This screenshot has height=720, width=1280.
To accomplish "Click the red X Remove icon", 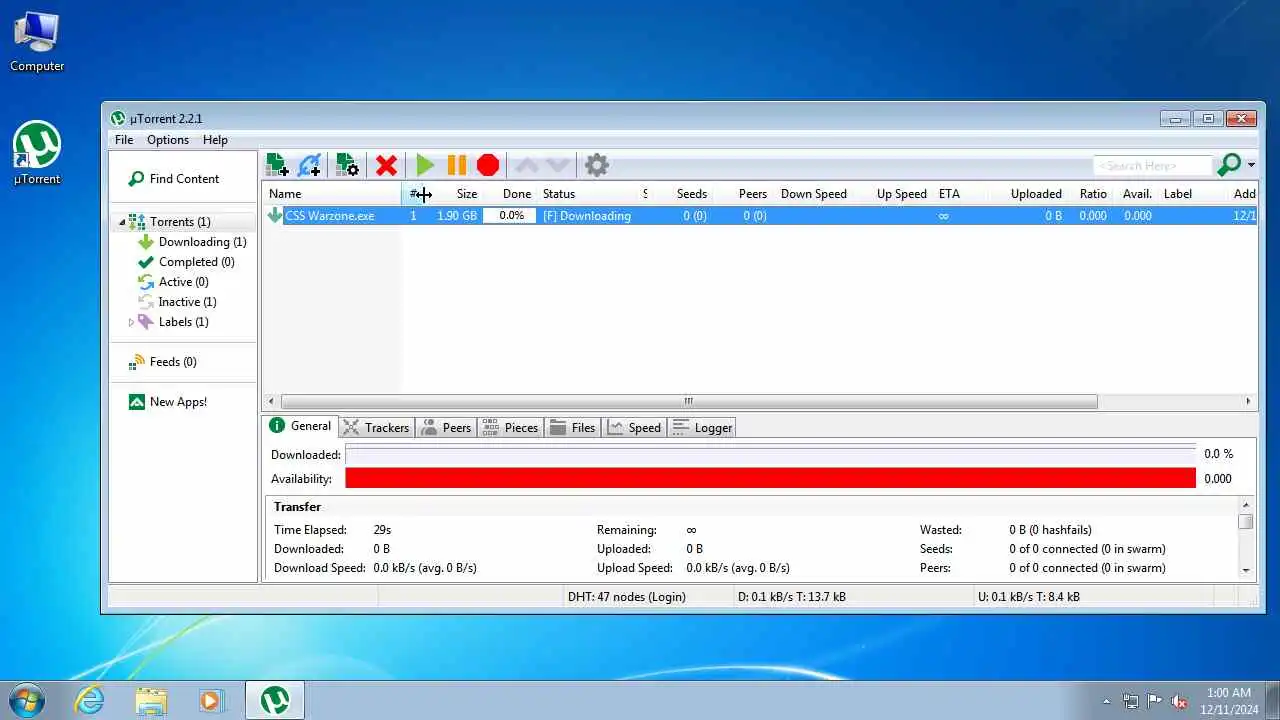I will pyautogui.click(x=386, y=165).
